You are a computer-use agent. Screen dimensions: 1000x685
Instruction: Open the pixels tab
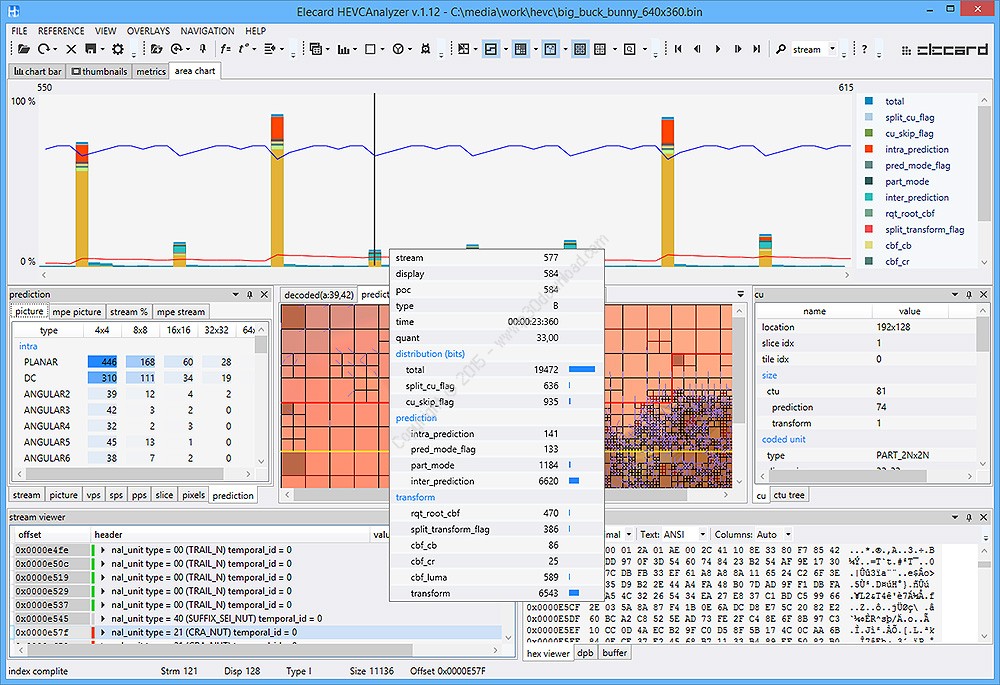193,495
